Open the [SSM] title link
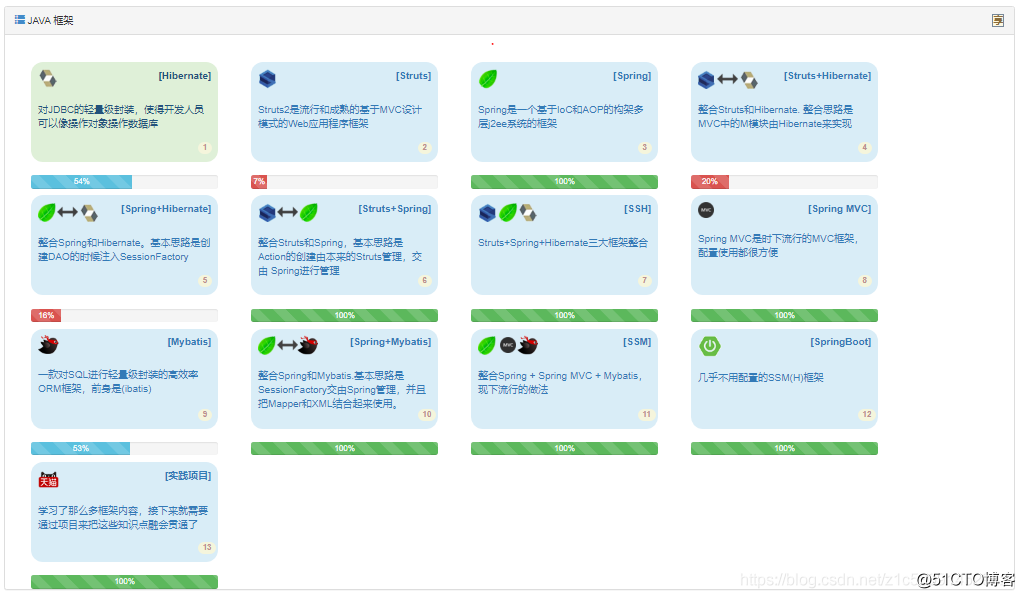This screenshot has height=598, width=1025. 637,342
